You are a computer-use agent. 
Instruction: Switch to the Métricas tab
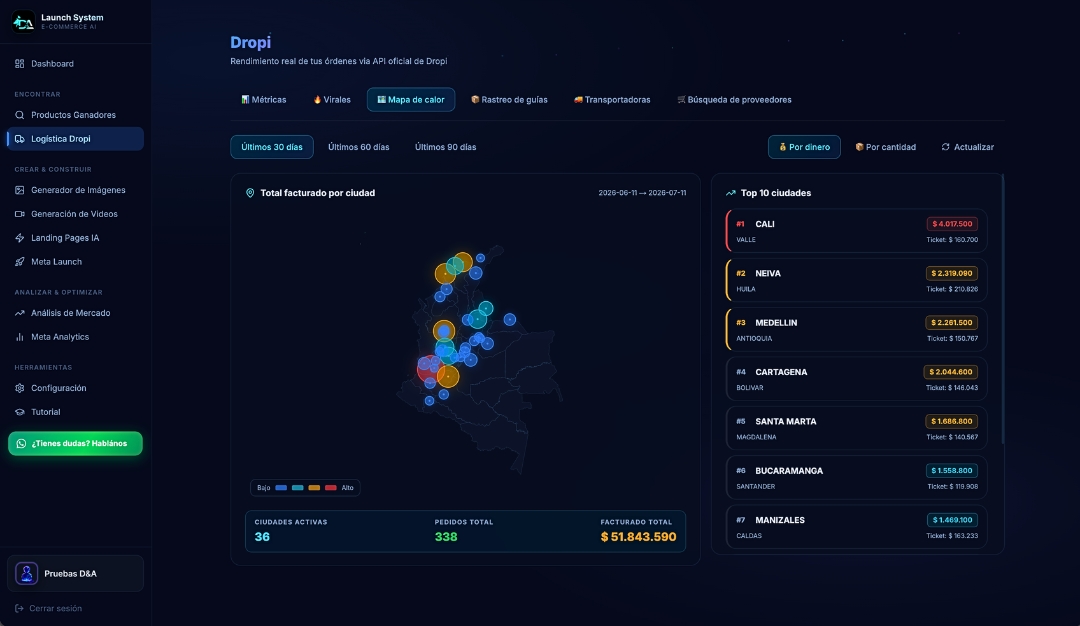tap(264, 100)
